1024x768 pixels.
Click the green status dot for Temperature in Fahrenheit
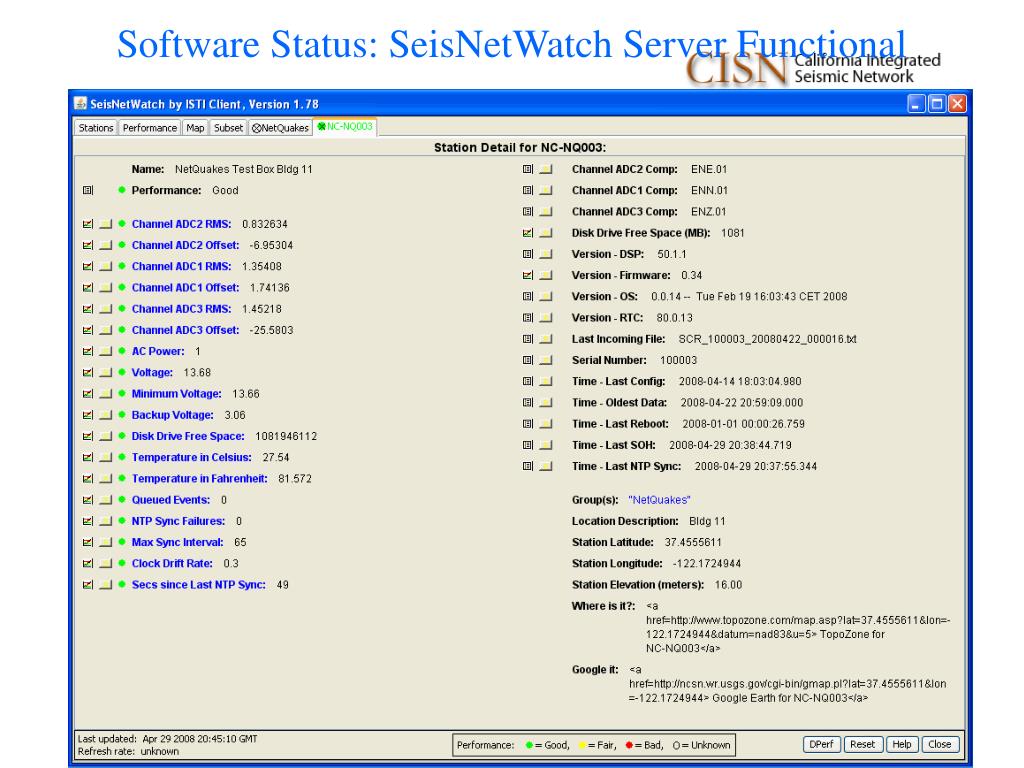(121, 478)
